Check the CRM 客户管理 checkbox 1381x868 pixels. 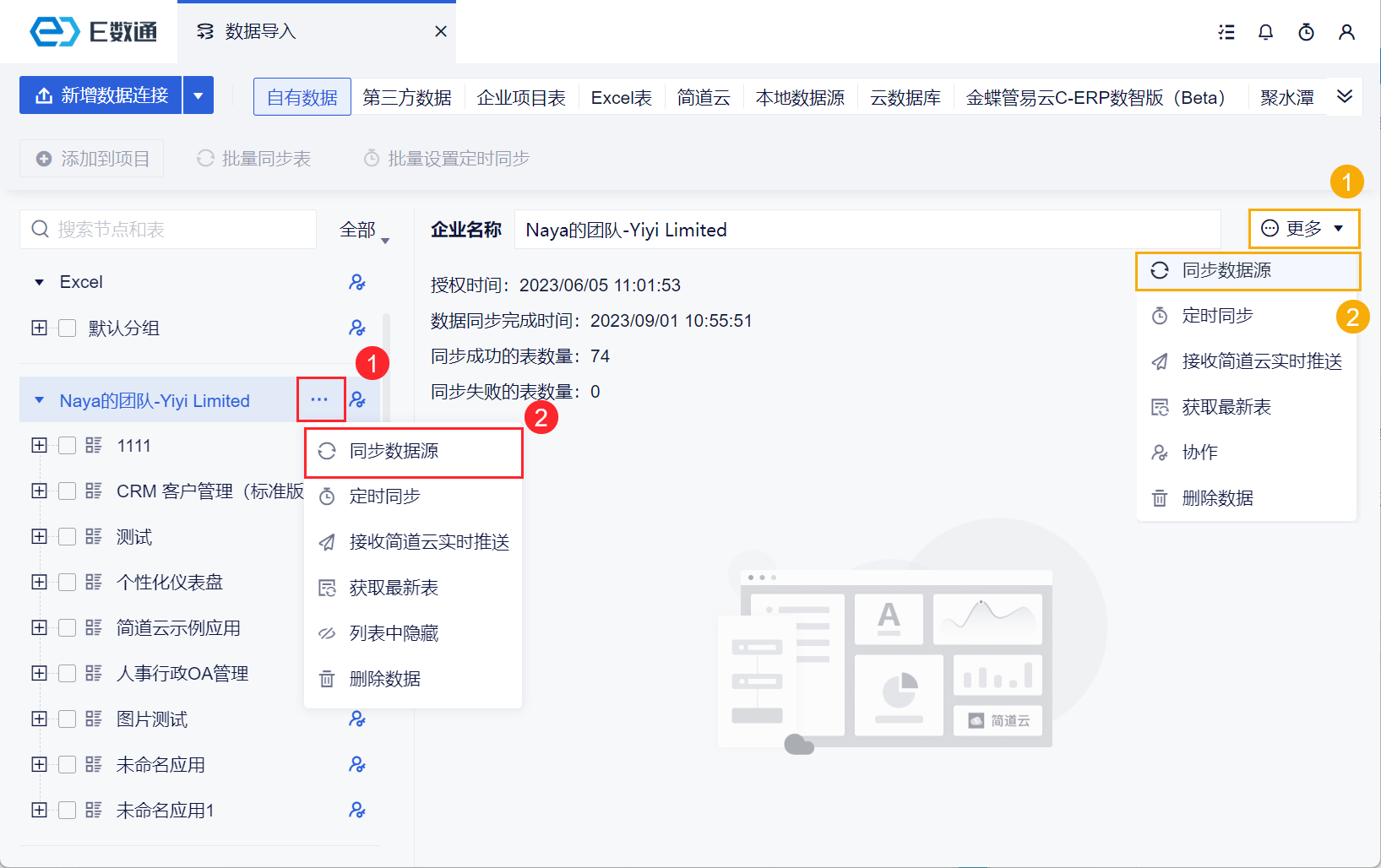(x=68, y=491)
